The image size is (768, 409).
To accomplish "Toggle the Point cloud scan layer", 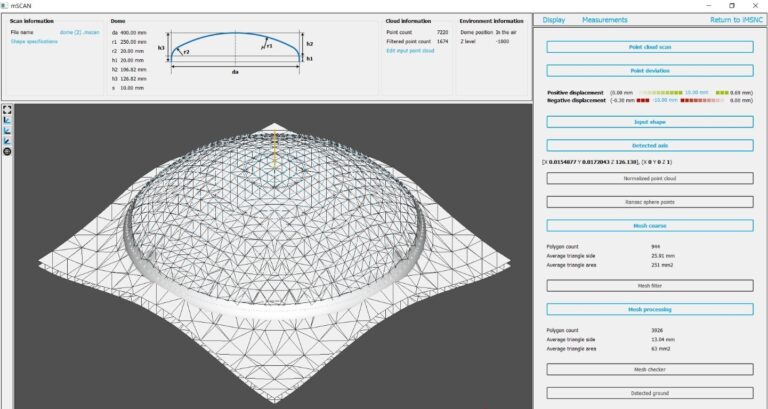I will pos(650,47).
